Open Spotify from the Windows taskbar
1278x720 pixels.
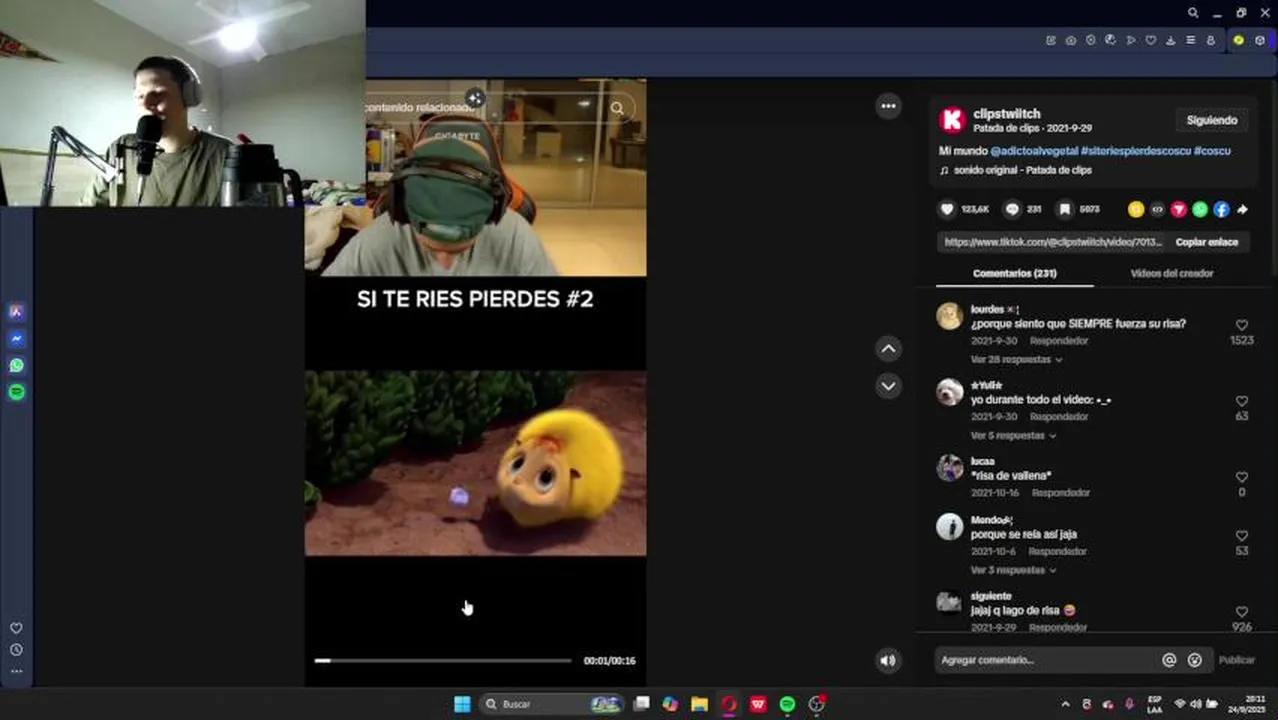(787, 704)
